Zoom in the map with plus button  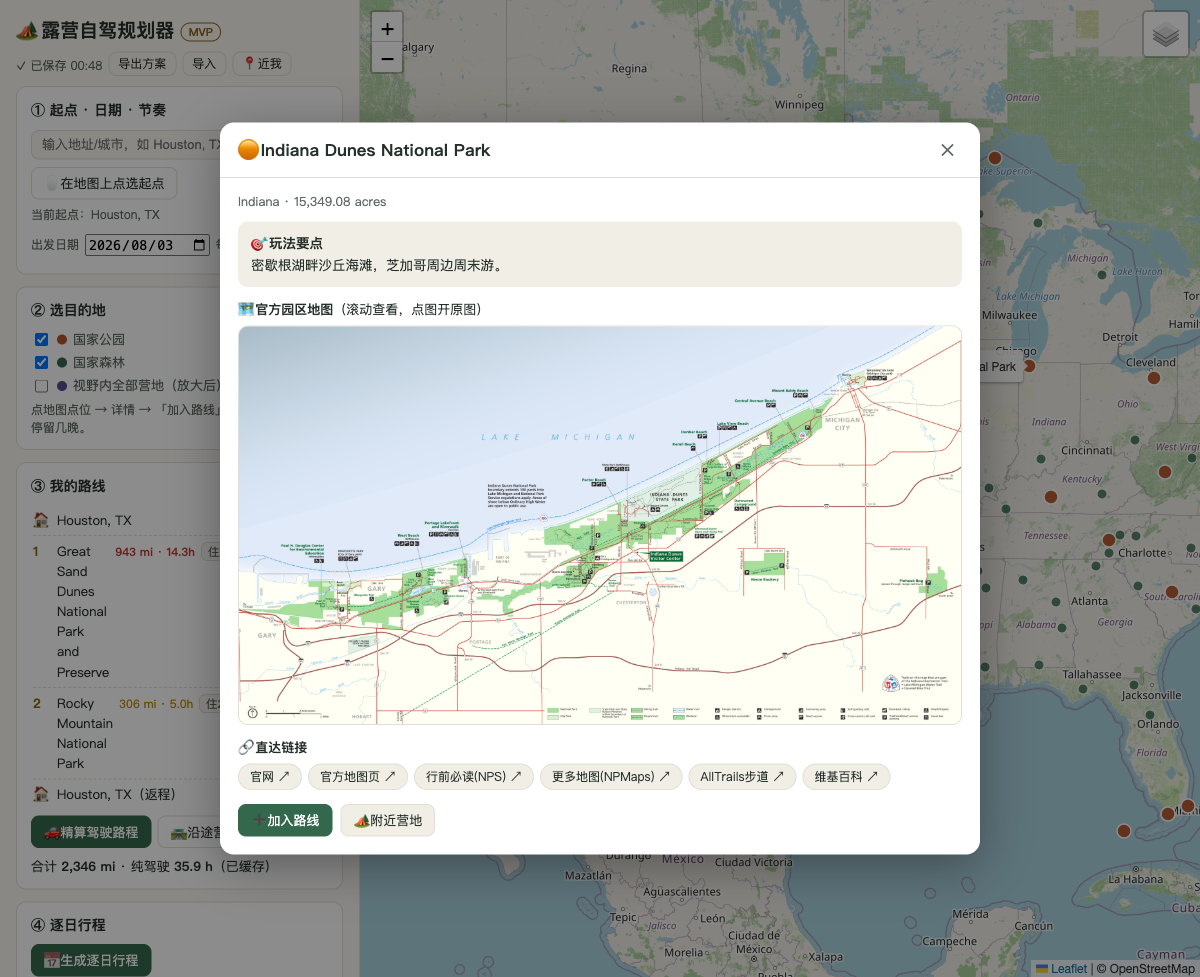coord(387,29)
